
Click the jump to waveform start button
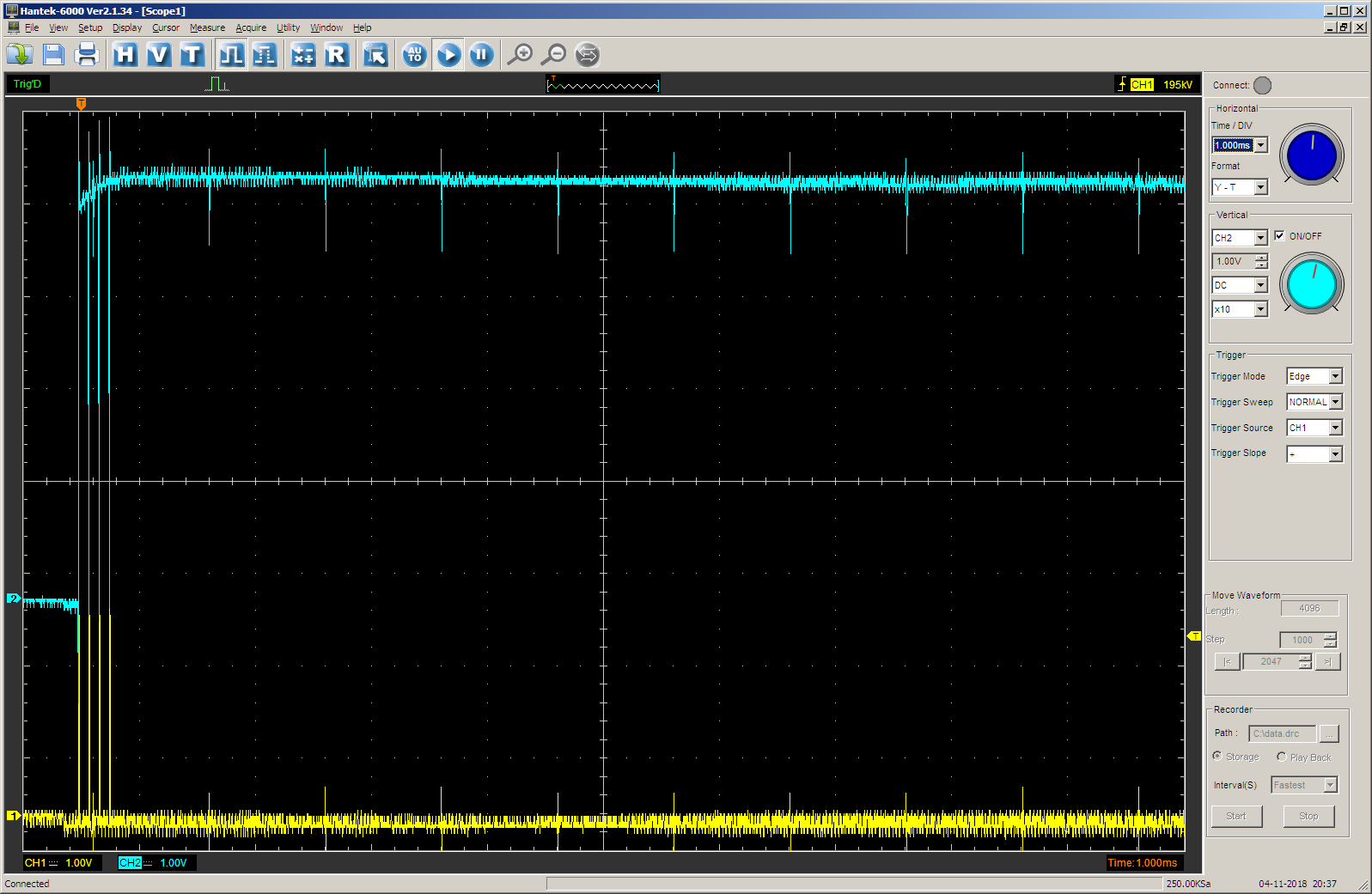1227,661
